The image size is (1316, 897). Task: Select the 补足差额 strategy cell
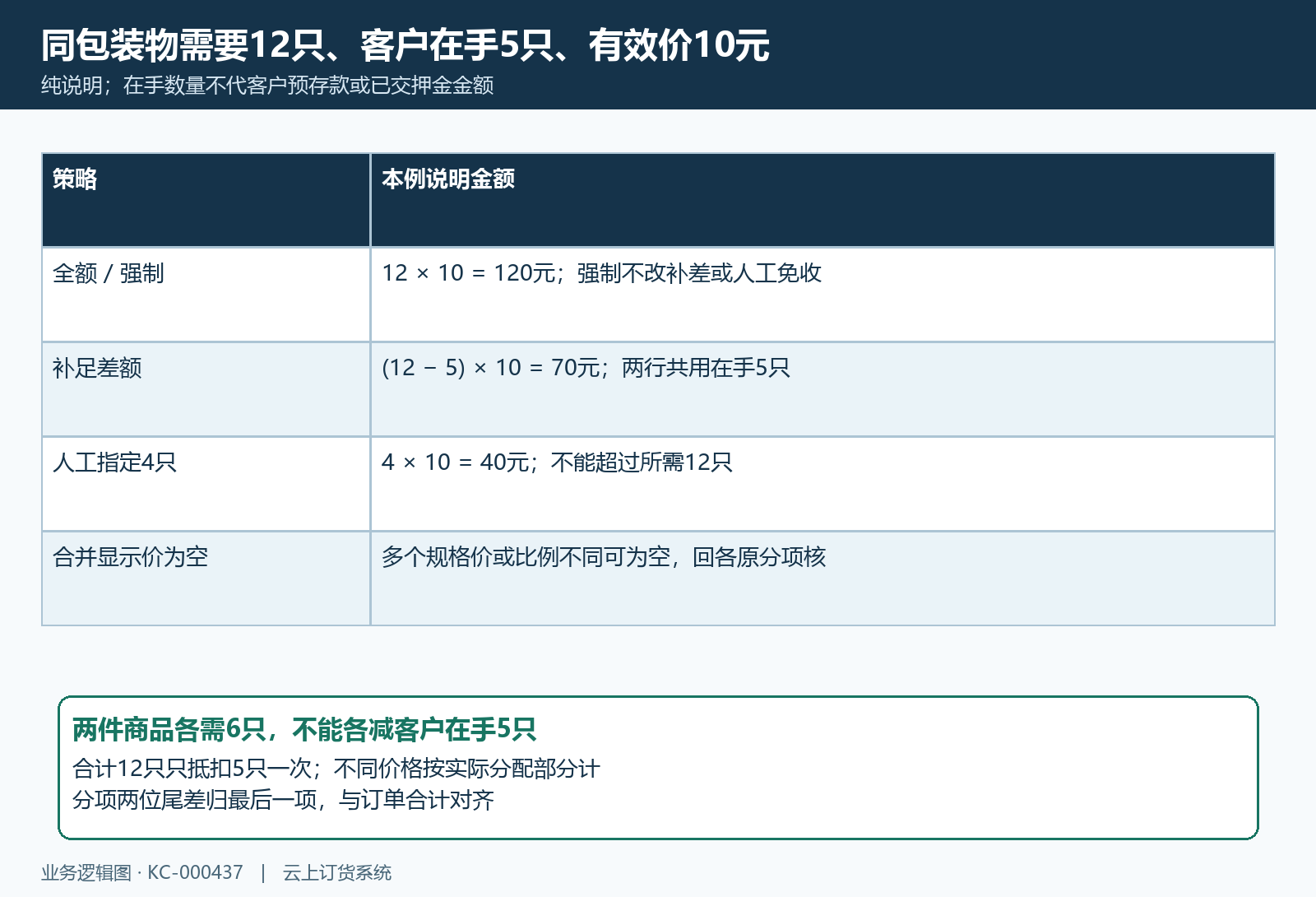(206, 389)
